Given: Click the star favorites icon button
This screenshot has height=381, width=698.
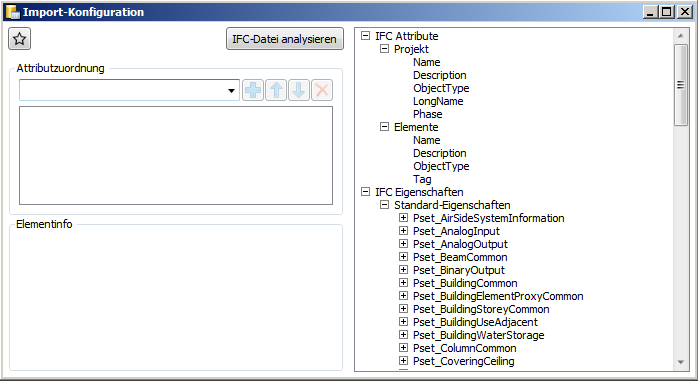Looking at the screenshot, I should [x=19, y=39].
